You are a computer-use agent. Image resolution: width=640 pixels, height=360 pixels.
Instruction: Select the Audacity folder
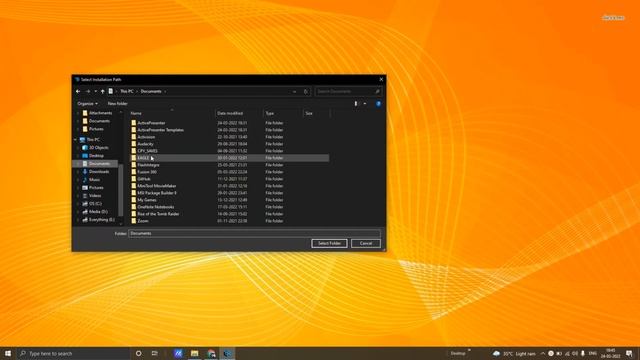click(145, 144)
